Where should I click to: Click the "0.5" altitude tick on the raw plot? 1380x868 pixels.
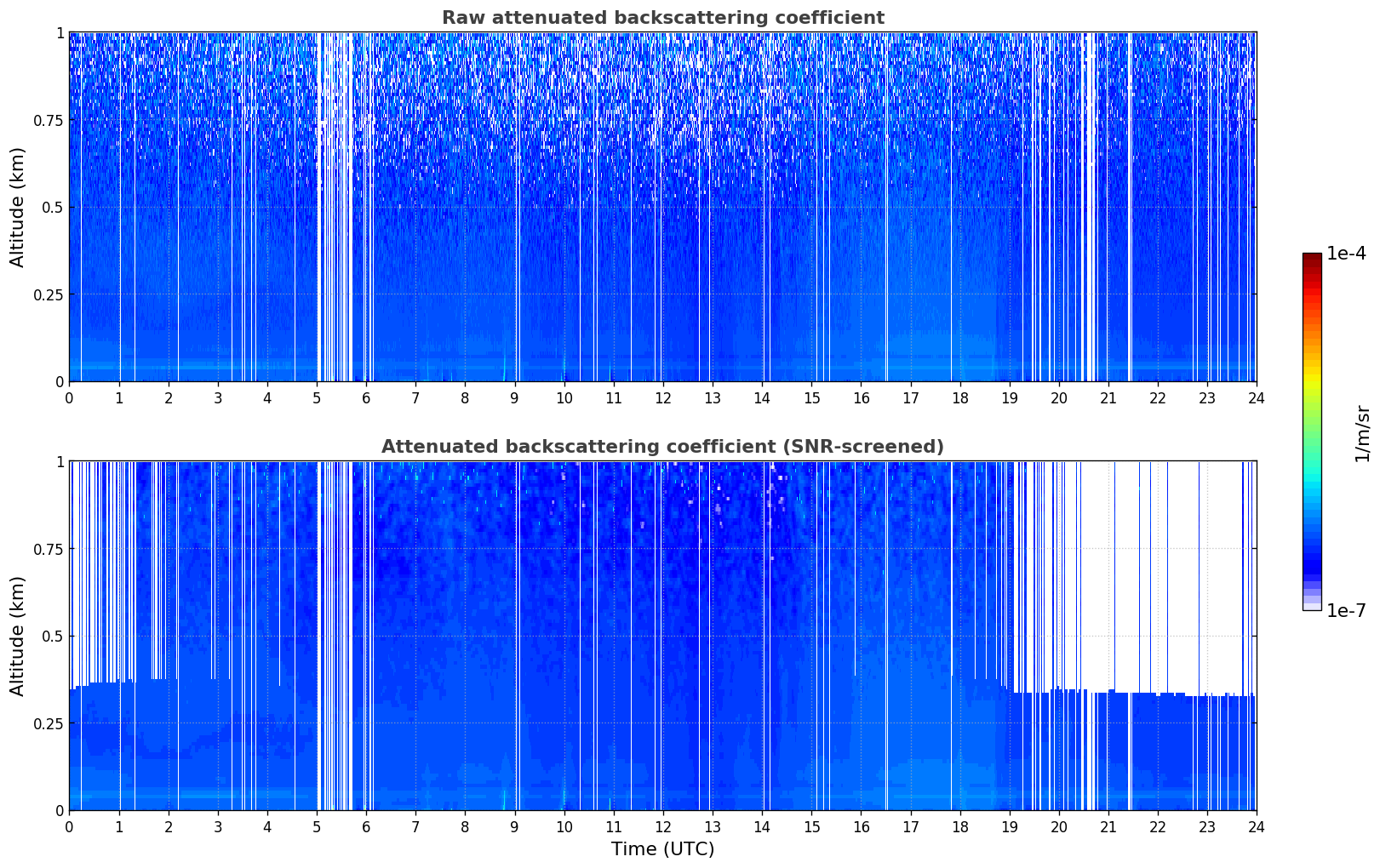54,207
